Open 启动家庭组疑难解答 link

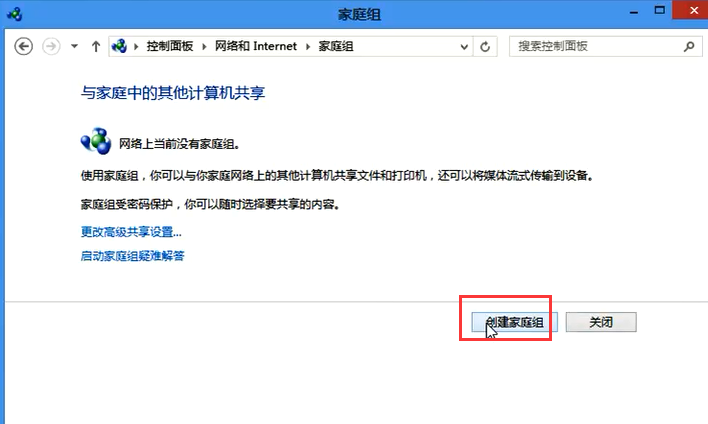(x=132, y=256)
